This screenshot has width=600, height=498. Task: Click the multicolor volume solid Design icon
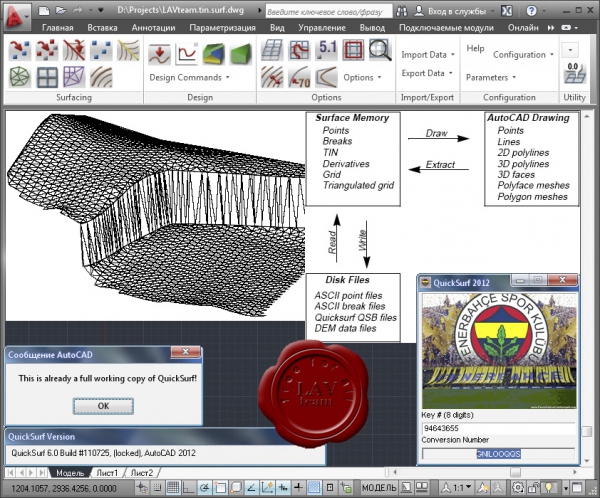[214, 53]
